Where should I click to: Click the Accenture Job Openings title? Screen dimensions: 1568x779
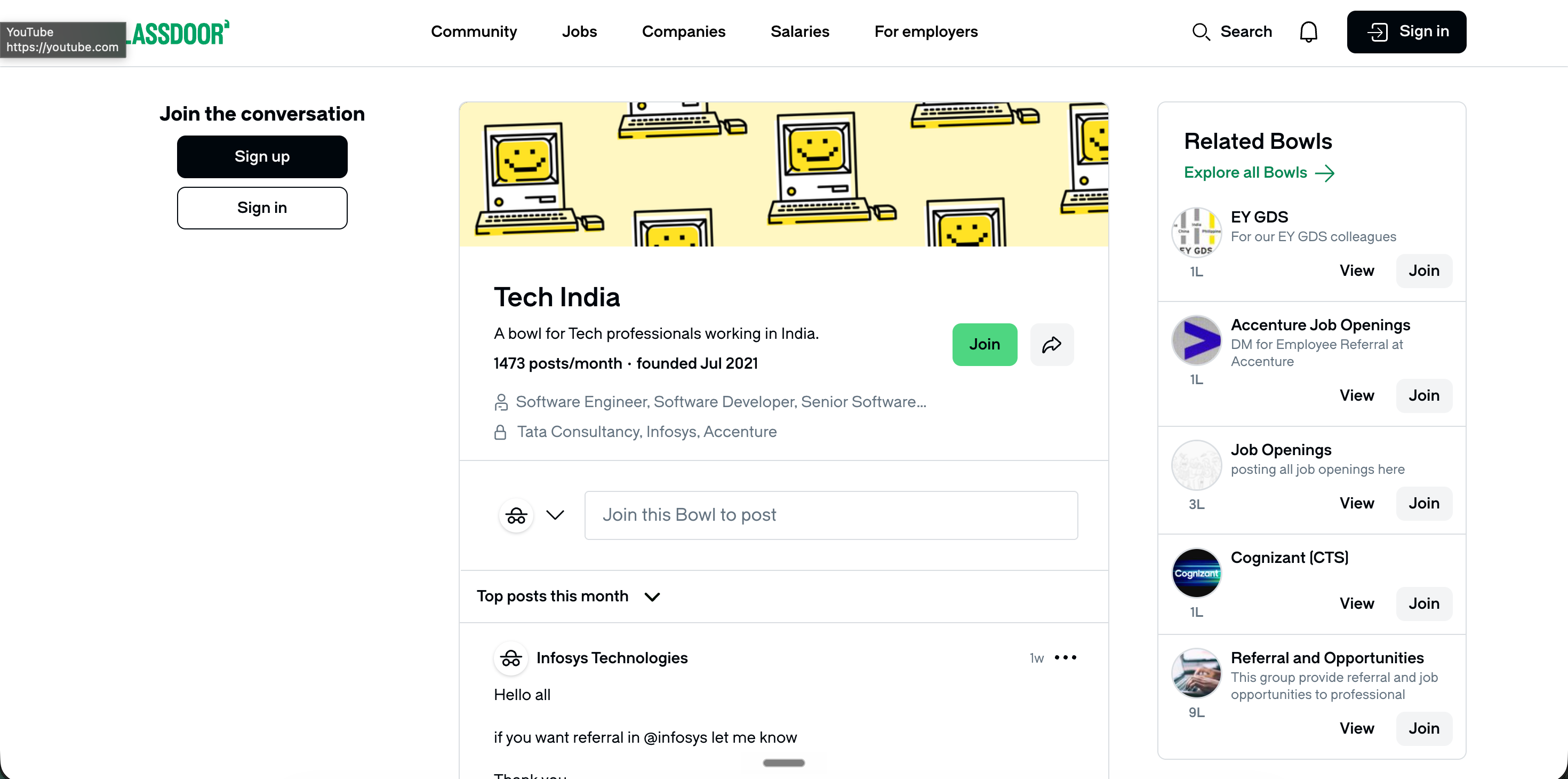coord(1319,325)
